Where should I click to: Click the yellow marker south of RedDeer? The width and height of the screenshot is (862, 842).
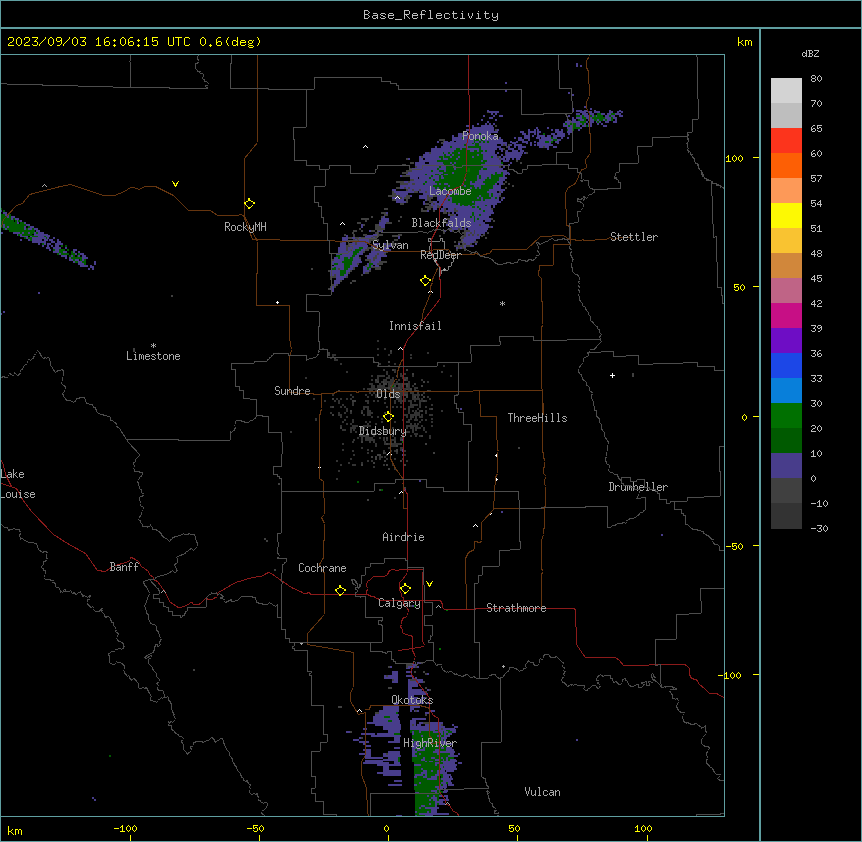426,281
